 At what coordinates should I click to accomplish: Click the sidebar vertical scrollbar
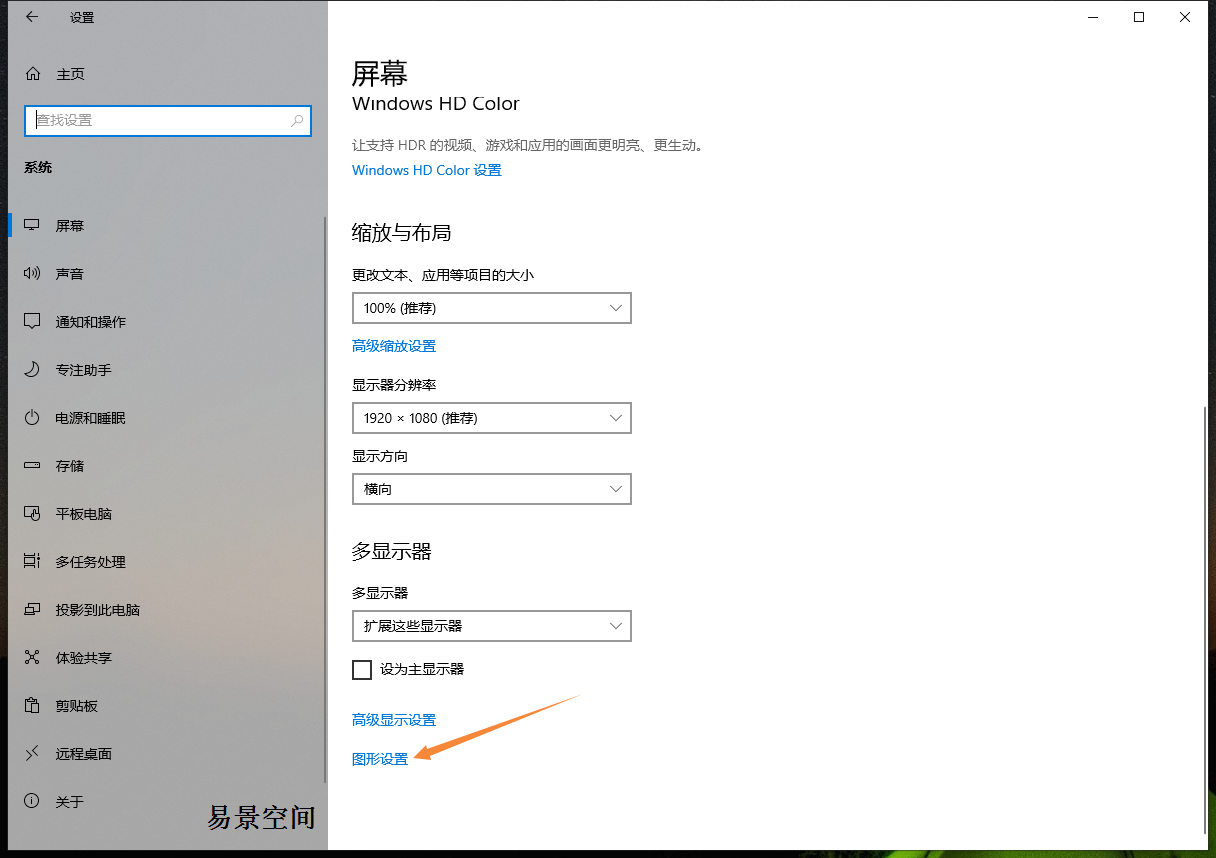(324, 500)
